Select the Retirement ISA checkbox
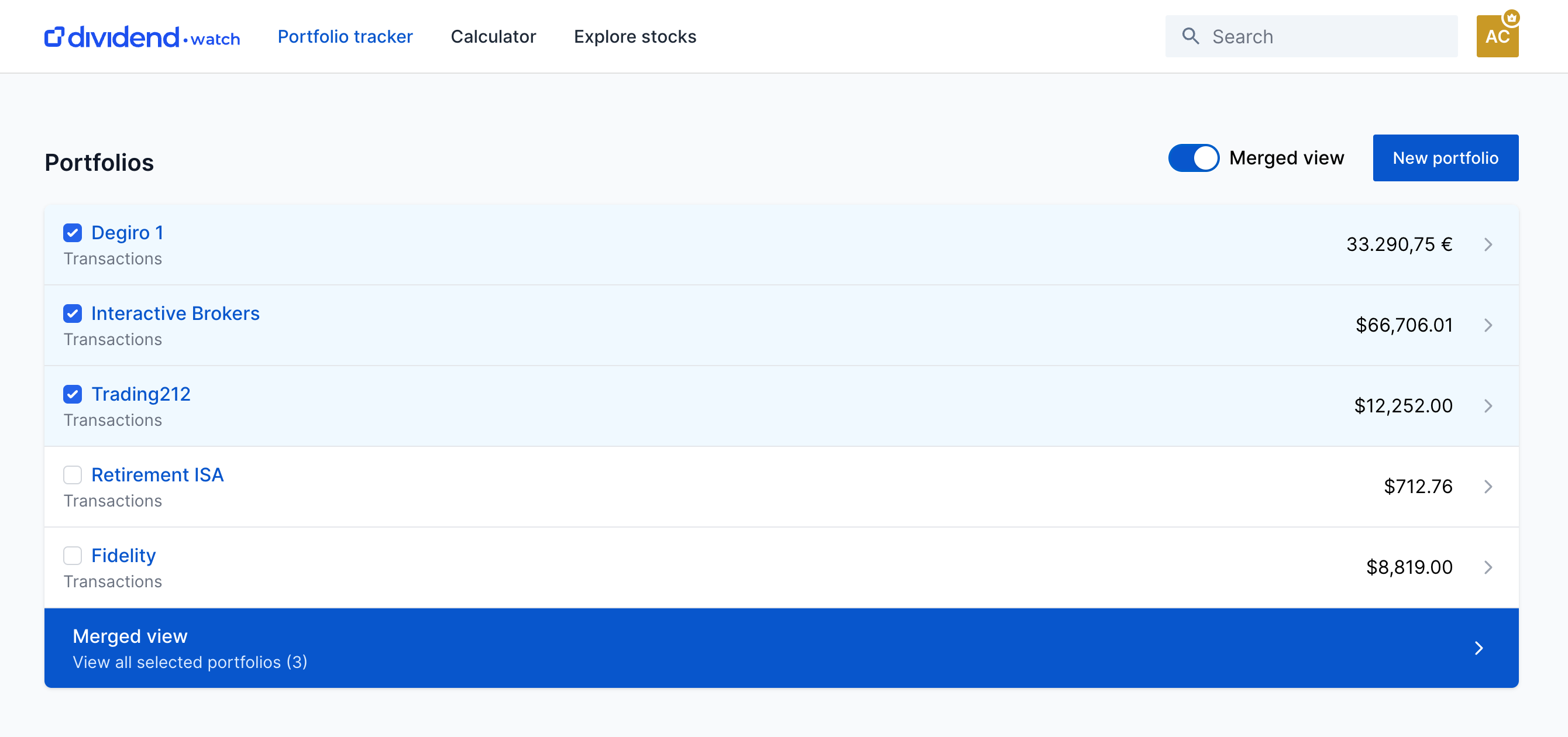The height and width of the screenshot is (737, 1568). click(x=73, y=475)
